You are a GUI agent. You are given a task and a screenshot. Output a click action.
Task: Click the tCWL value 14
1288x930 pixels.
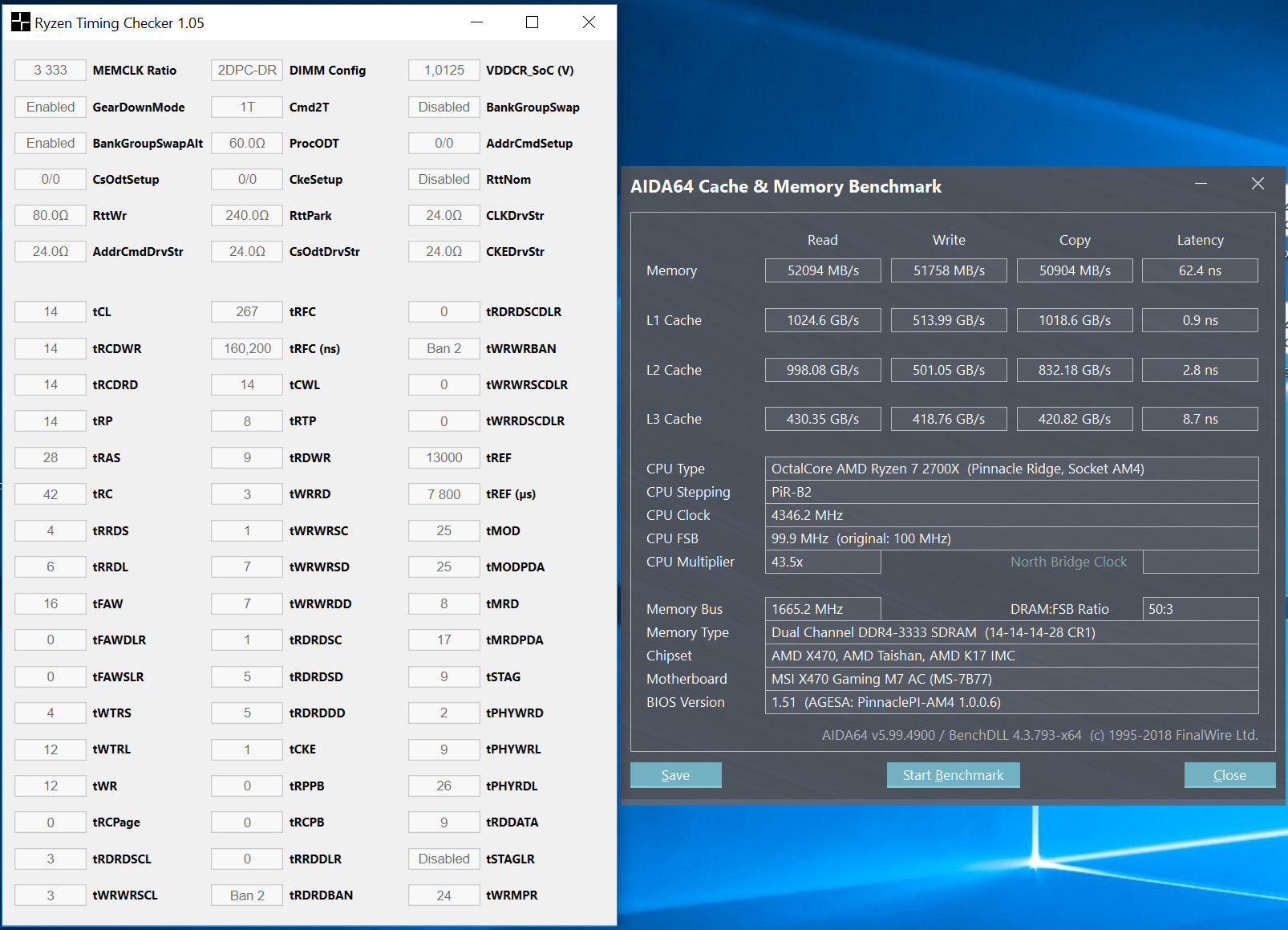(x=247, y=385)
